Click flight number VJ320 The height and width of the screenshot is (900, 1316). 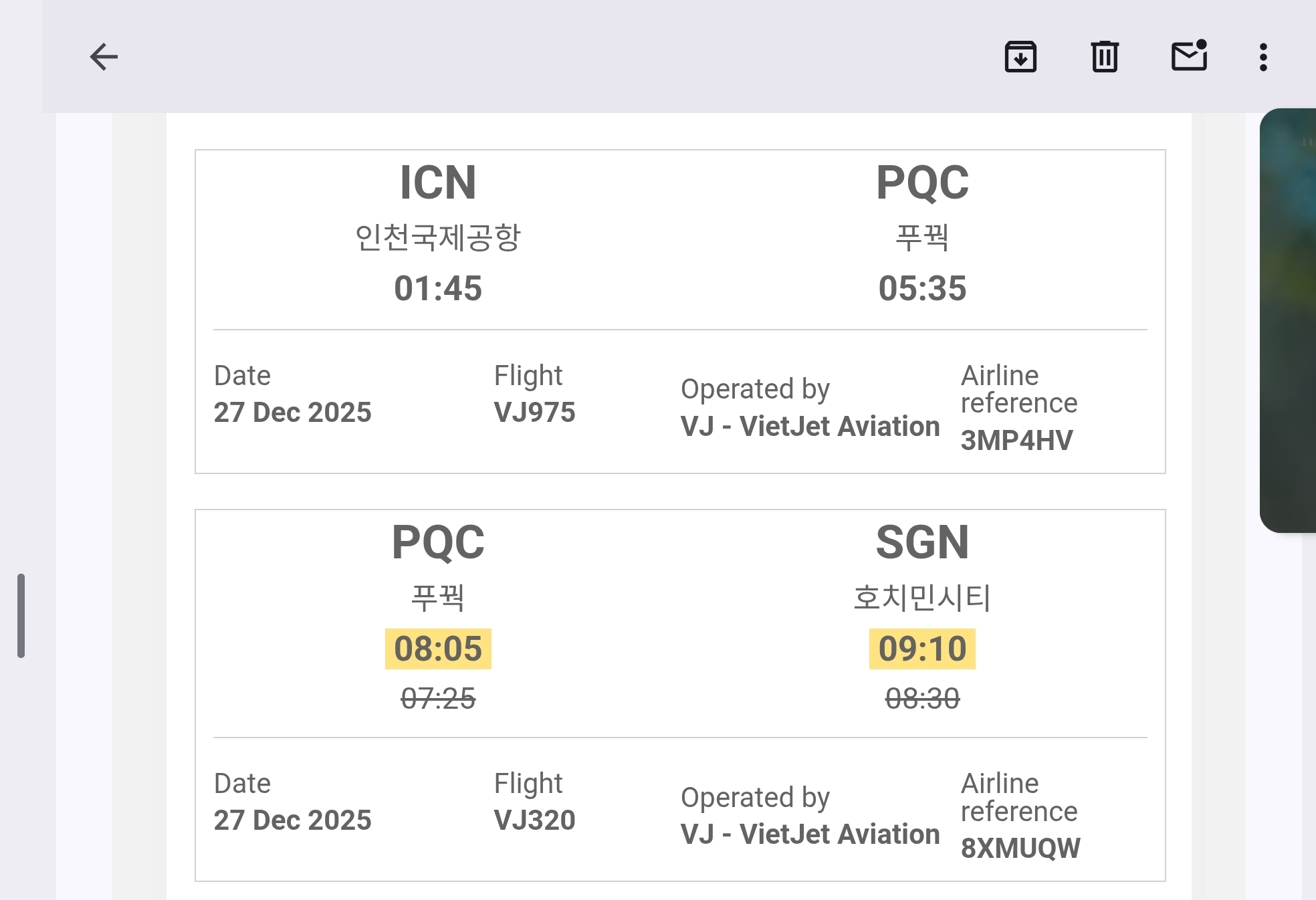coord(534,820)
